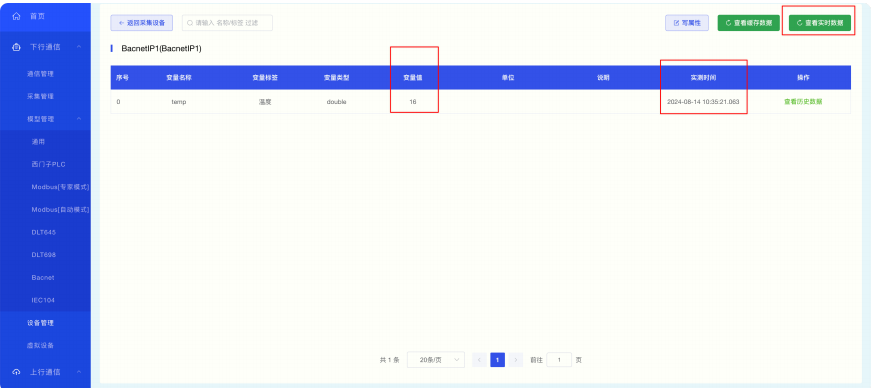
Task: Click the timestamp 2024-08-14 10:35:21.063
Action: [x=703, y=102]
